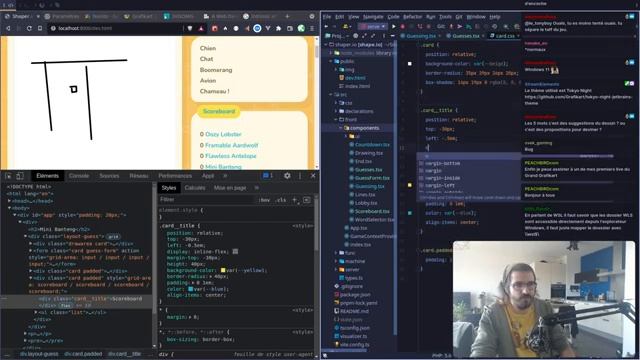Switch to DevTools Sources tab
Screen dimensions: 640x360
(109, 176)
